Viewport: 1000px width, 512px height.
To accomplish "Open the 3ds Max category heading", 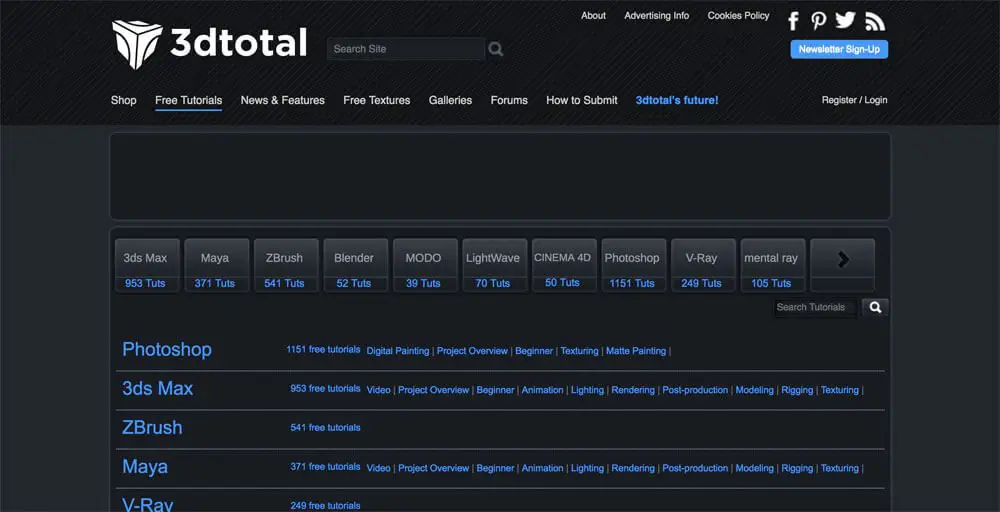I will pos(158,388).
